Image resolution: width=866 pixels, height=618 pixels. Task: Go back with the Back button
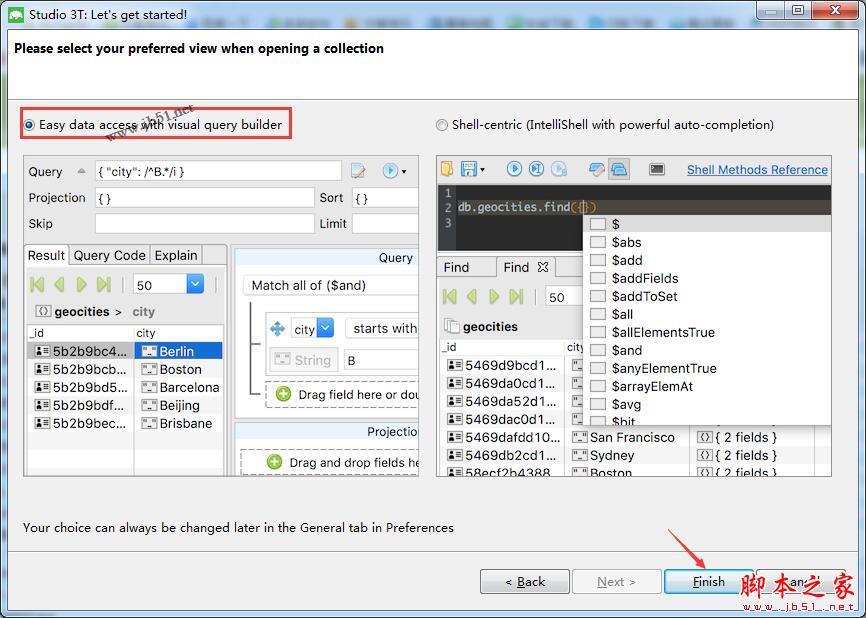click(x=525, y=582)
